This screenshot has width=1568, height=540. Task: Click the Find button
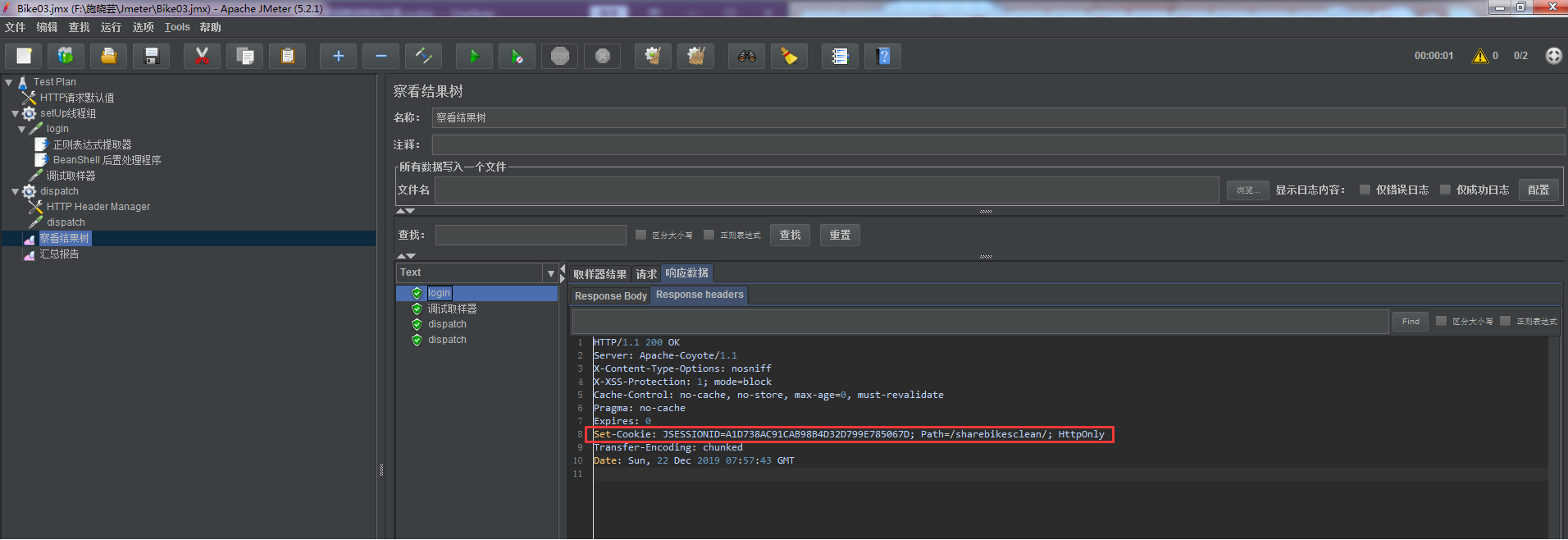pos(1411,322)
